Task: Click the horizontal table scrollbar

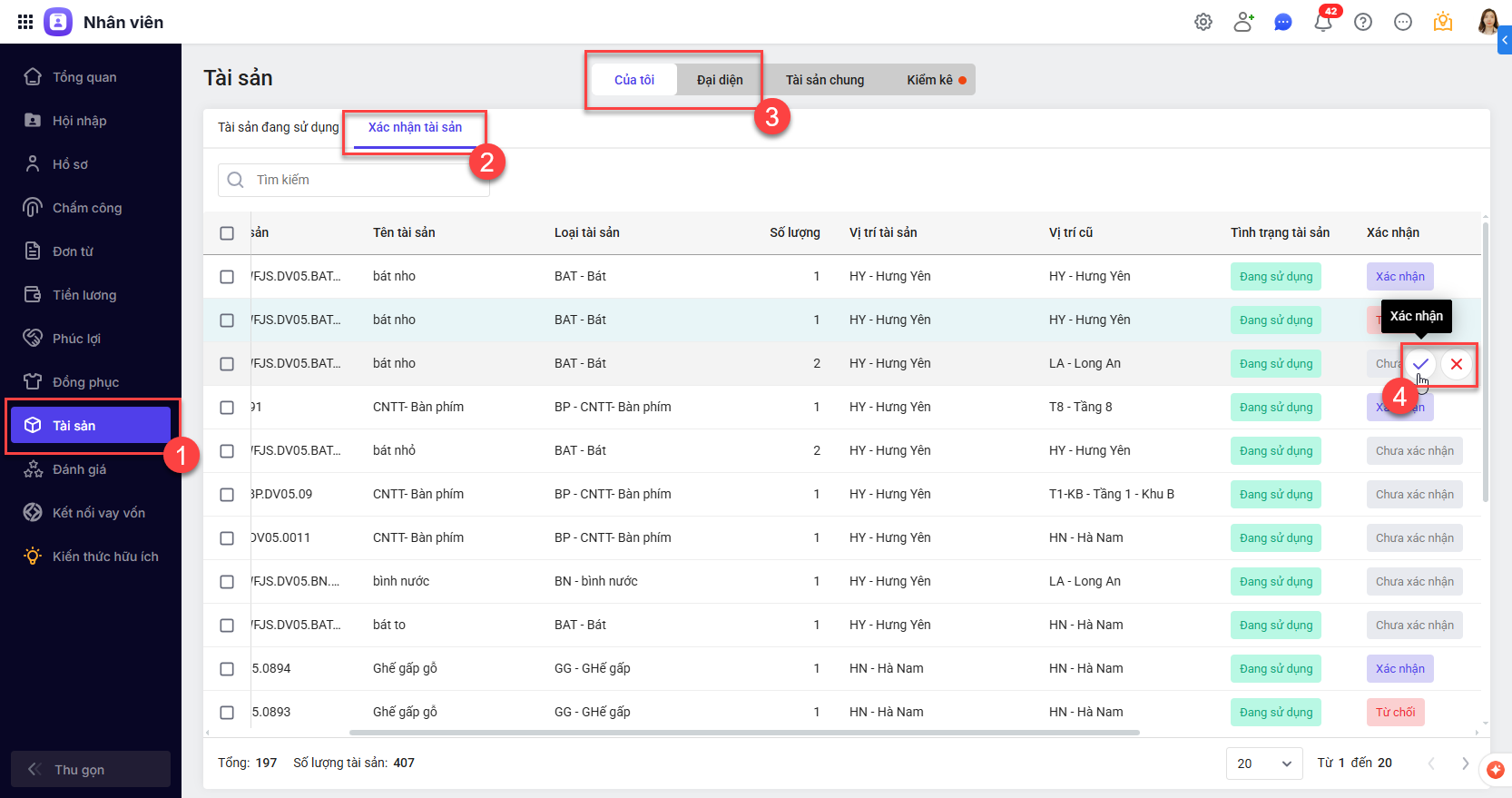Action: [x=744, y=732]
